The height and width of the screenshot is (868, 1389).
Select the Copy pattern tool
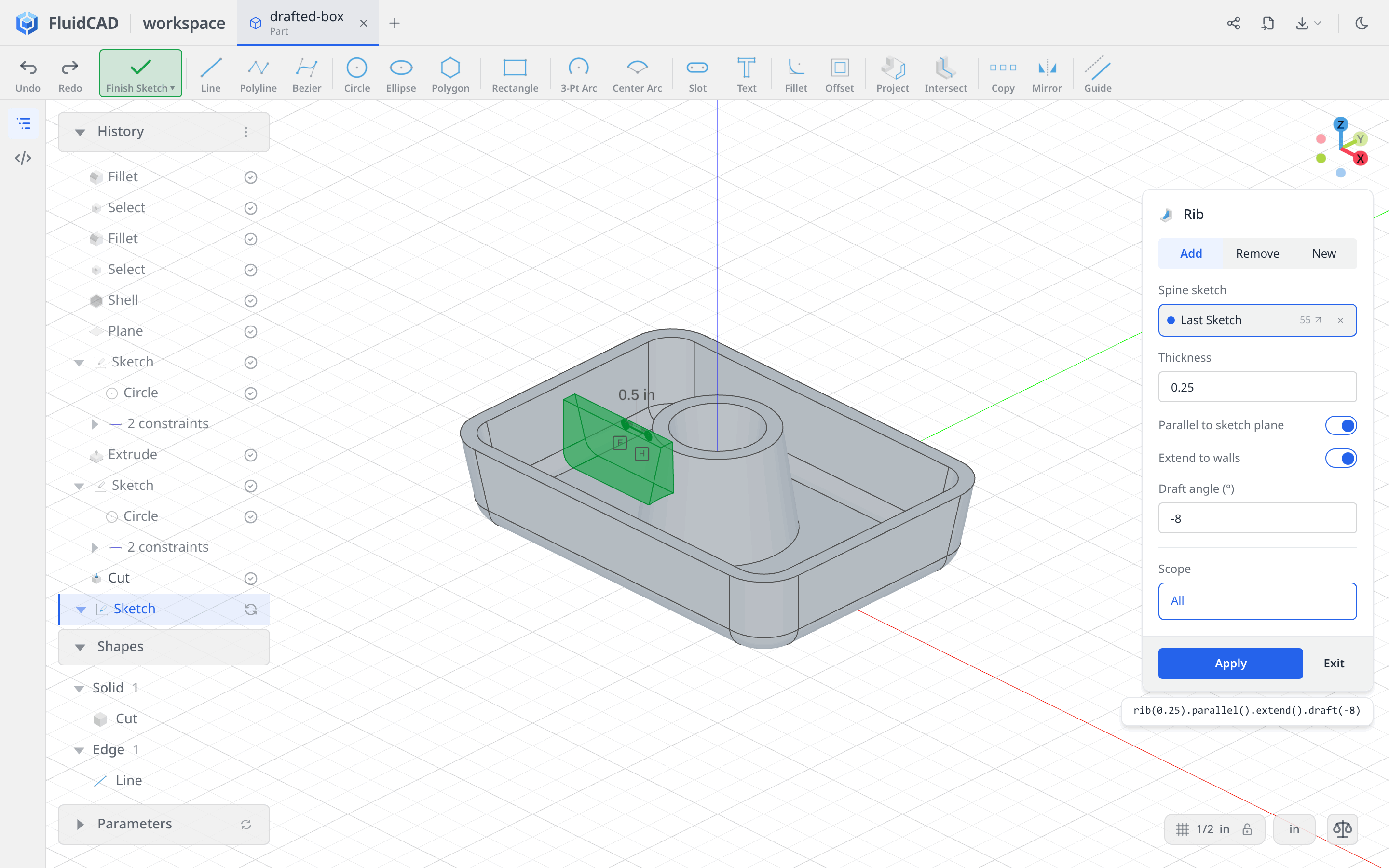click(1003, 74)
